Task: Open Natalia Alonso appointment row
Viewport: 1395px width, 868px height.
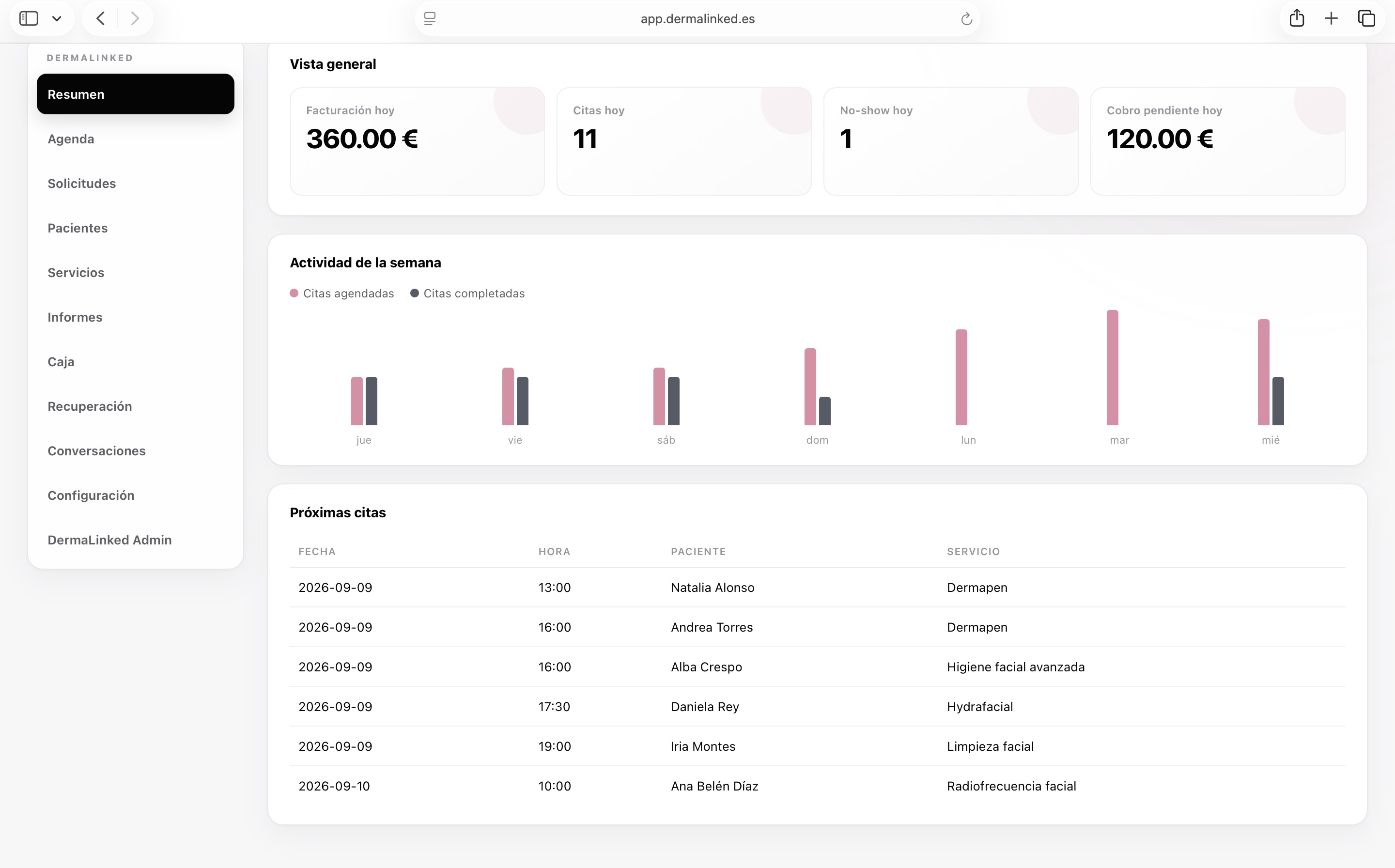Action: [818, 587]
